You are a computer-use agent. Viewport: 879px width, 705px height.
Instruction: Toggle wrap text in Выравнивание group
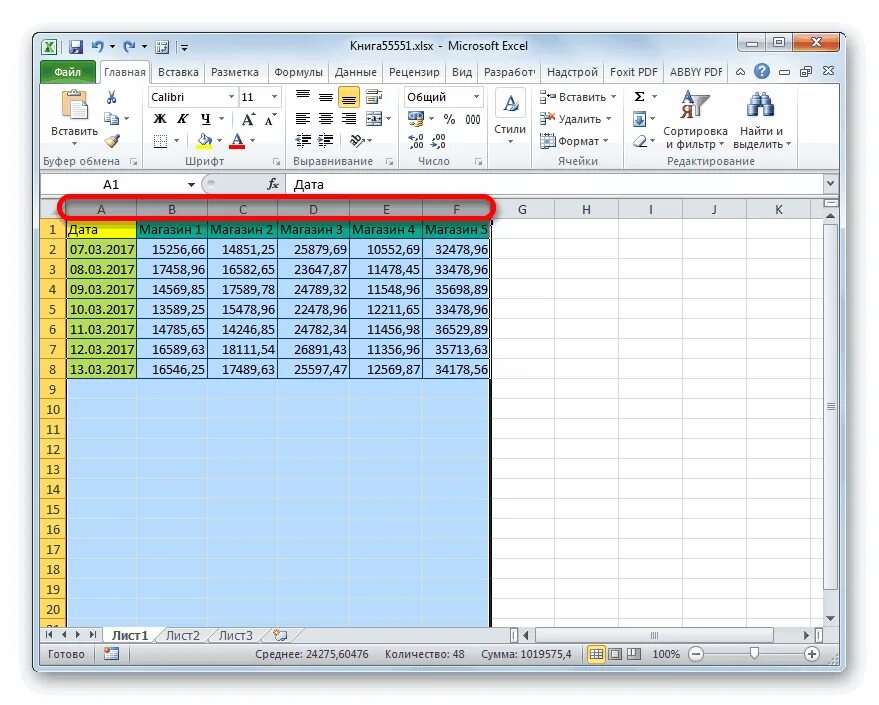click(x=374, y=97)
